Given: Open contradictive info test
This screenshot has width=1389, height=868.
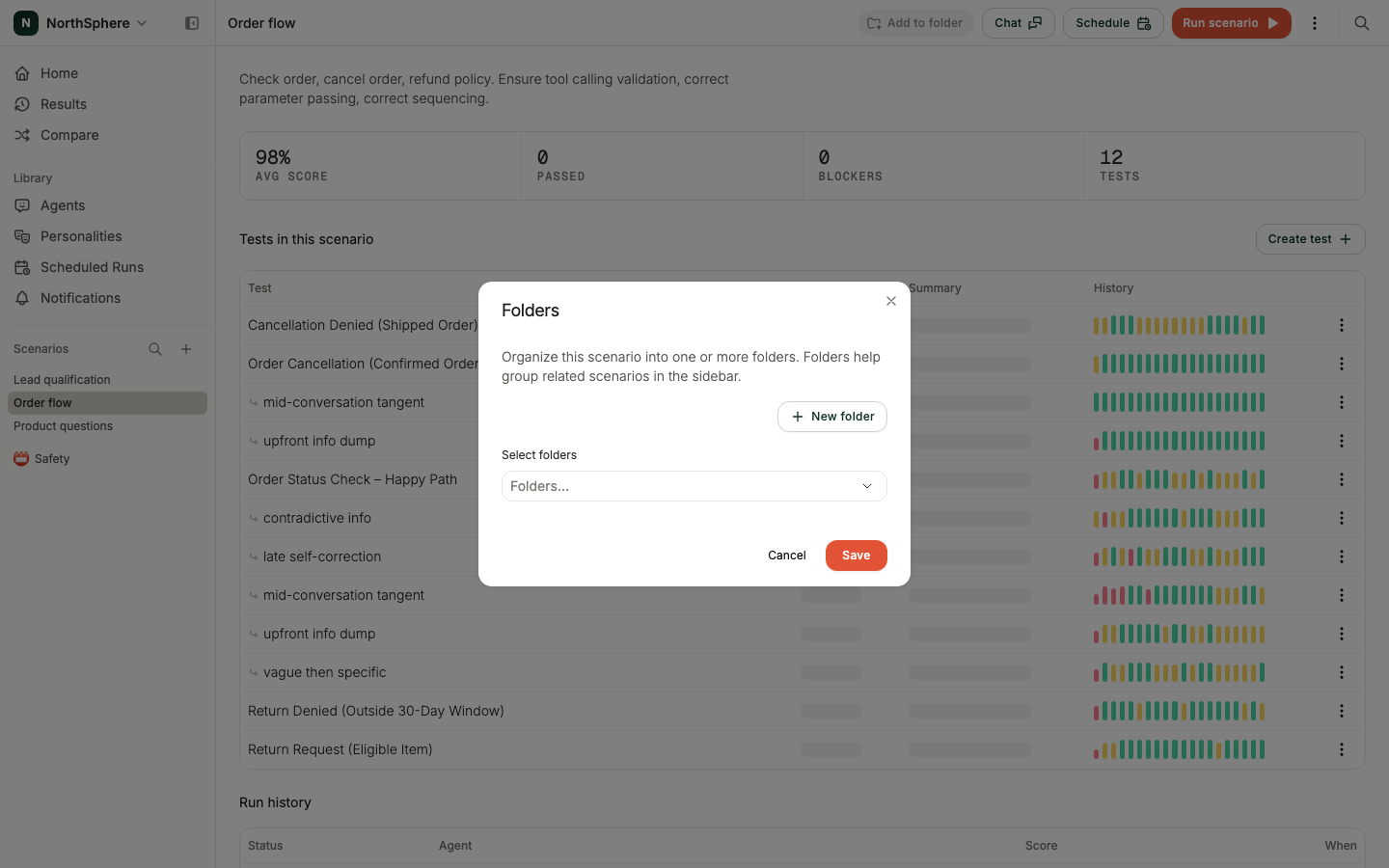Looking at the screenshot, I should (317, 518).
